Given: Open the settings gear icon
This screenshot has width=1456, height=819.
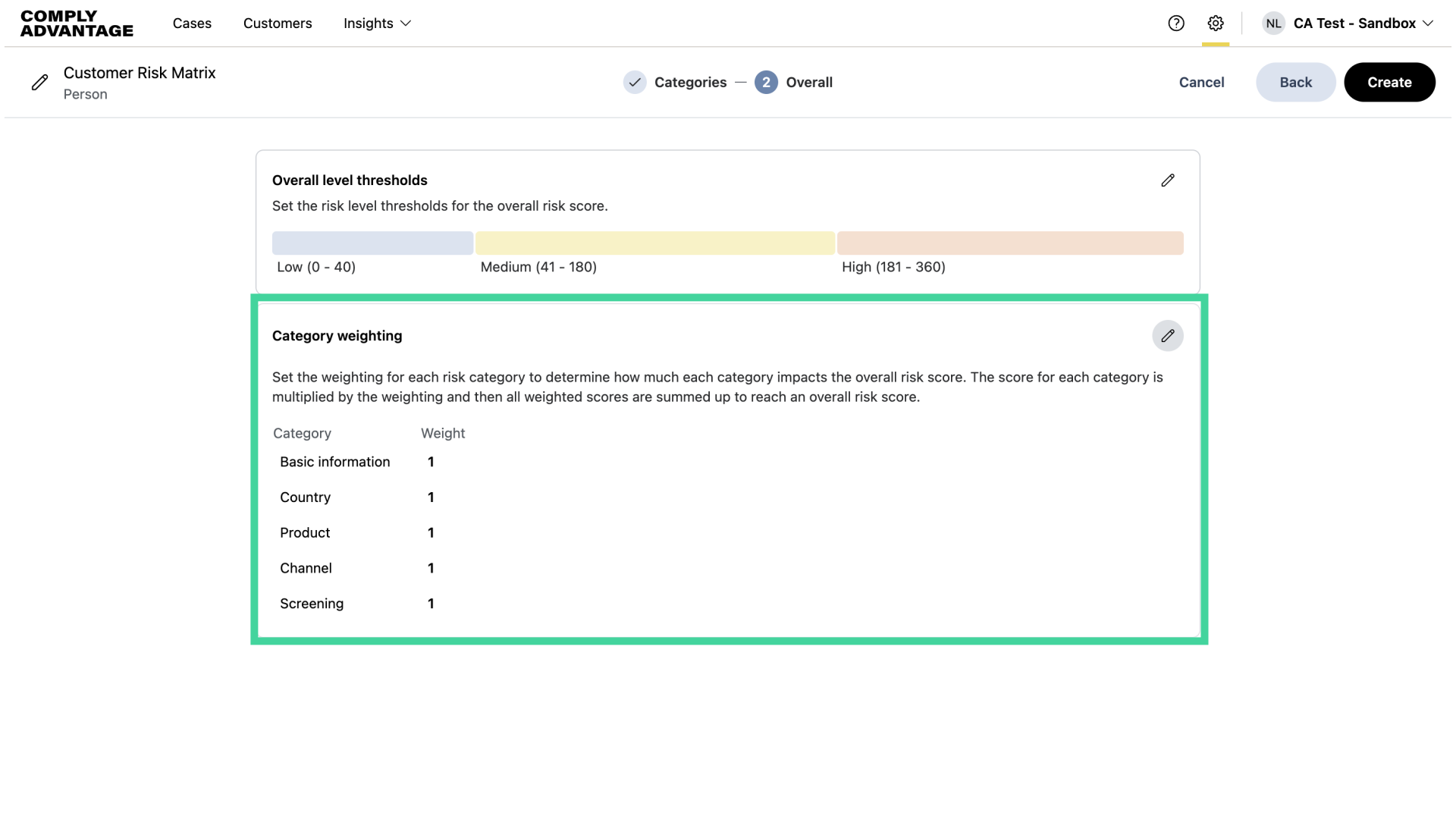Looking at the screenshot, I should click(1216, 24).
